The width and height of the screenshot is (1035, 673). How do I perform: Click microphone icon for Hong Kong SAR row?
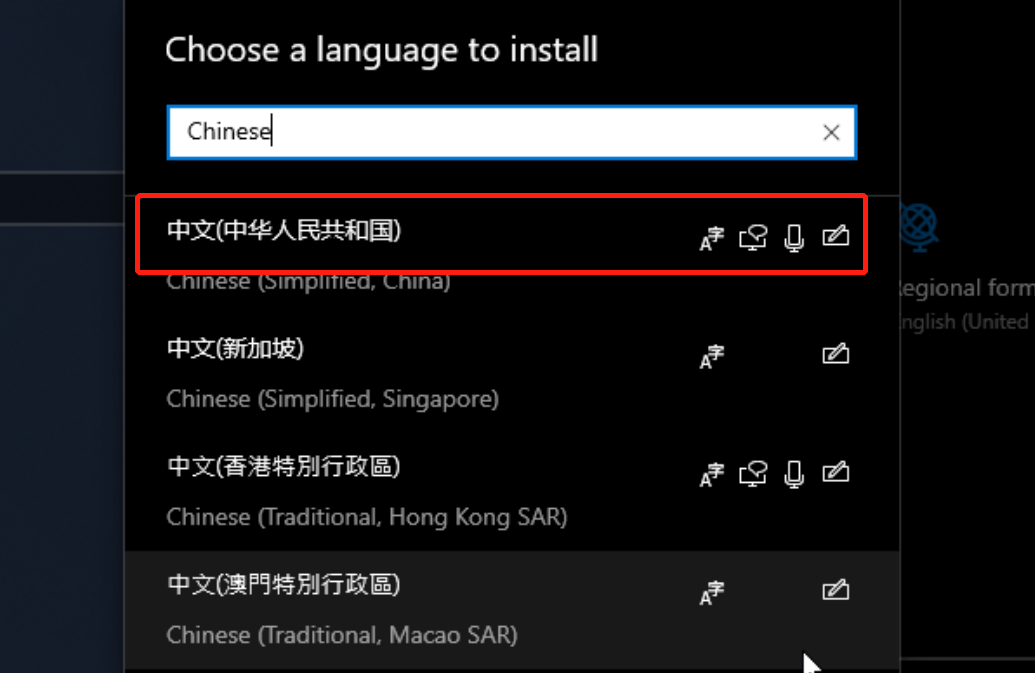[794, 474]
